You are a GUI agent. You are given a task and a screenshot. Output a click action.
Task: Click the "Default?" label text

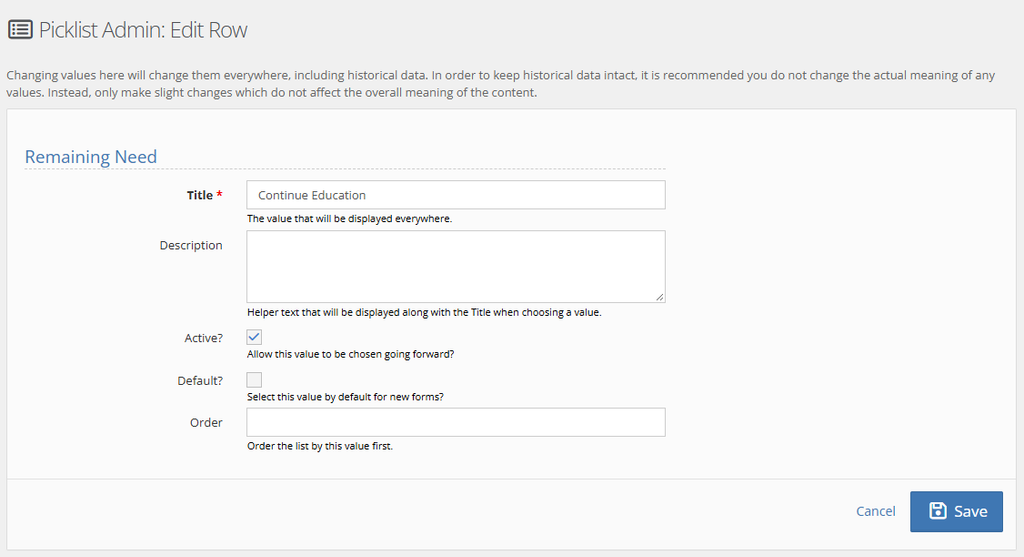click(200, 381)
